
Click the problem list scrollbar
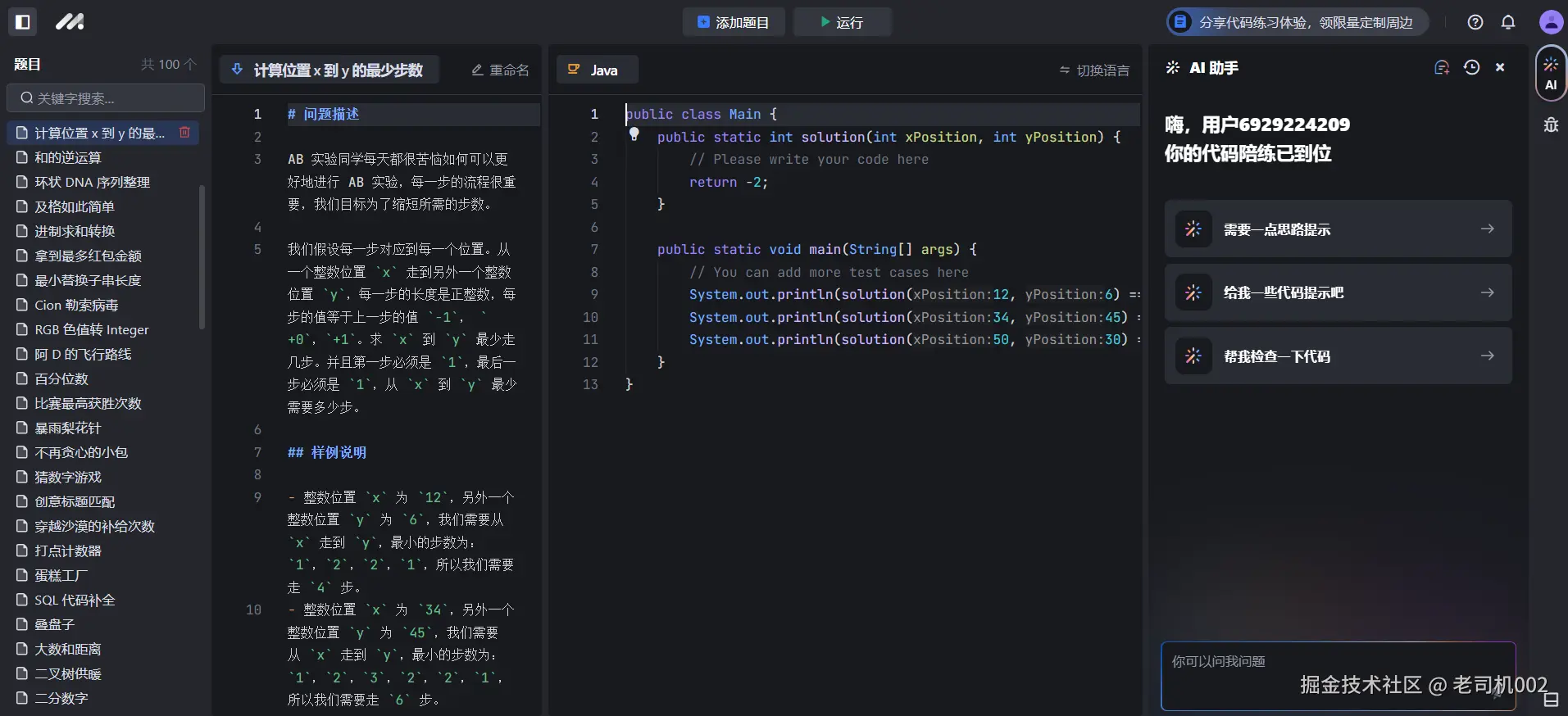tap(202, 257)
